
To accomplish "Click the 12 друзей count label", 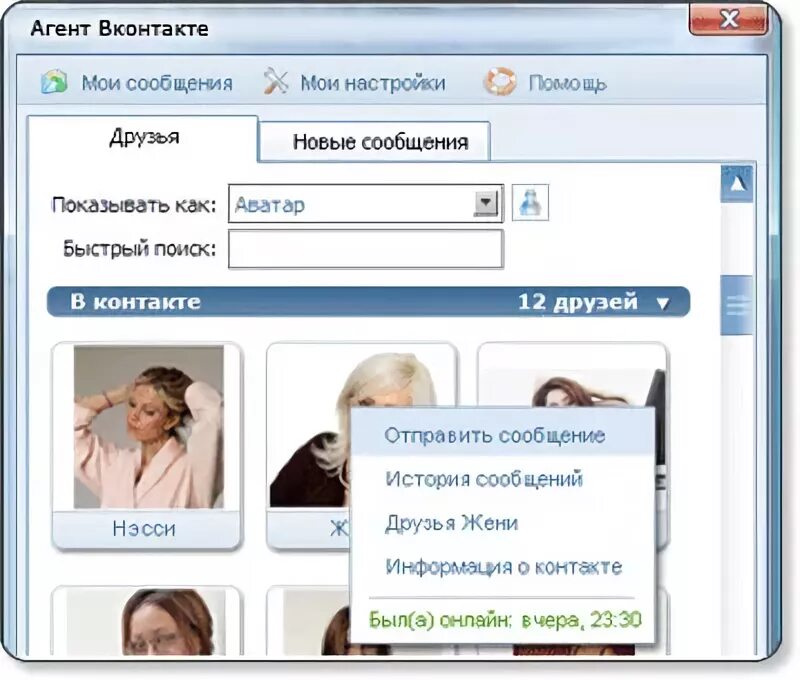I will click(578, 302).
